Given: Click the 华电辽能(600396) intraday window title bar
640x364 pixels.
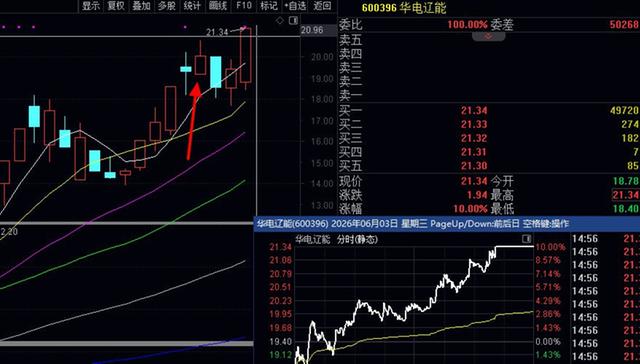Looking at the screenshot, I should (x=447, y=224).
